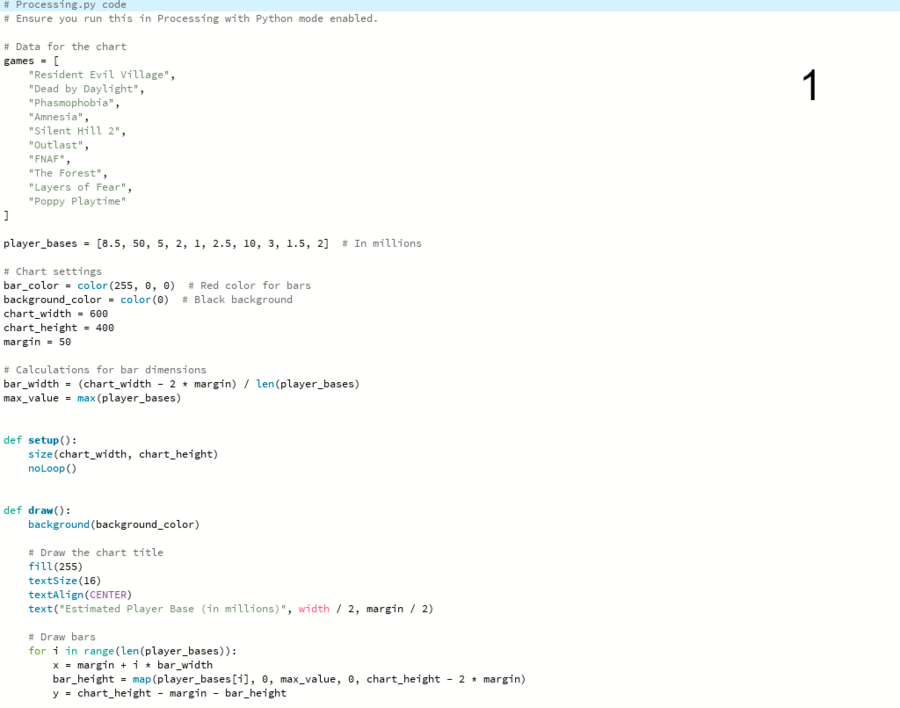Click the string "Resident Evil Village"
The image size is (900, 708).
(x=99, y=75)
